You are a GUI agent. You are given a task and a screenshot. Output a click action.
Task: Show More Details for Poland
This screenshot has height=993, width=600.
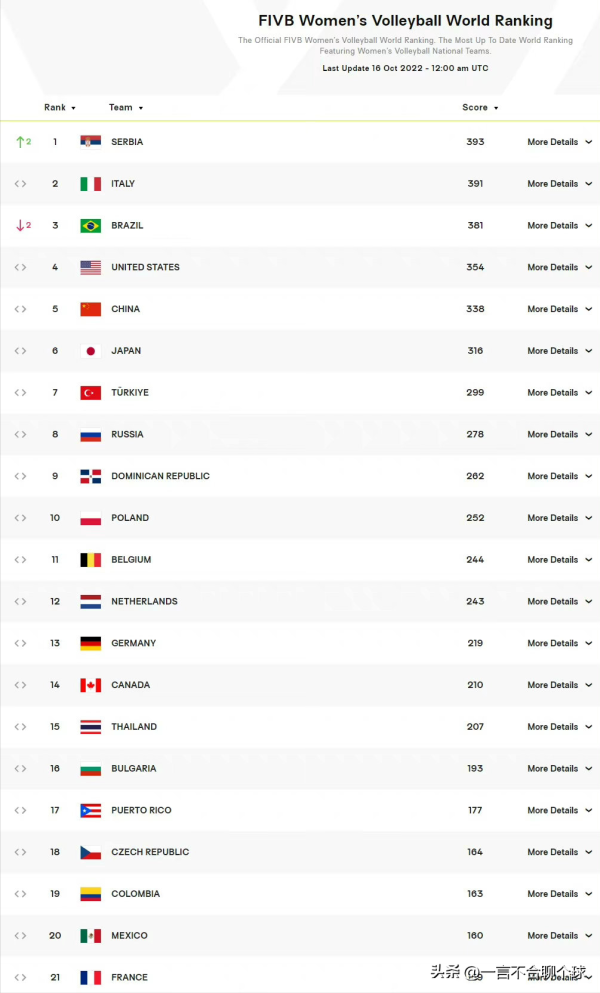pos(559,518)
